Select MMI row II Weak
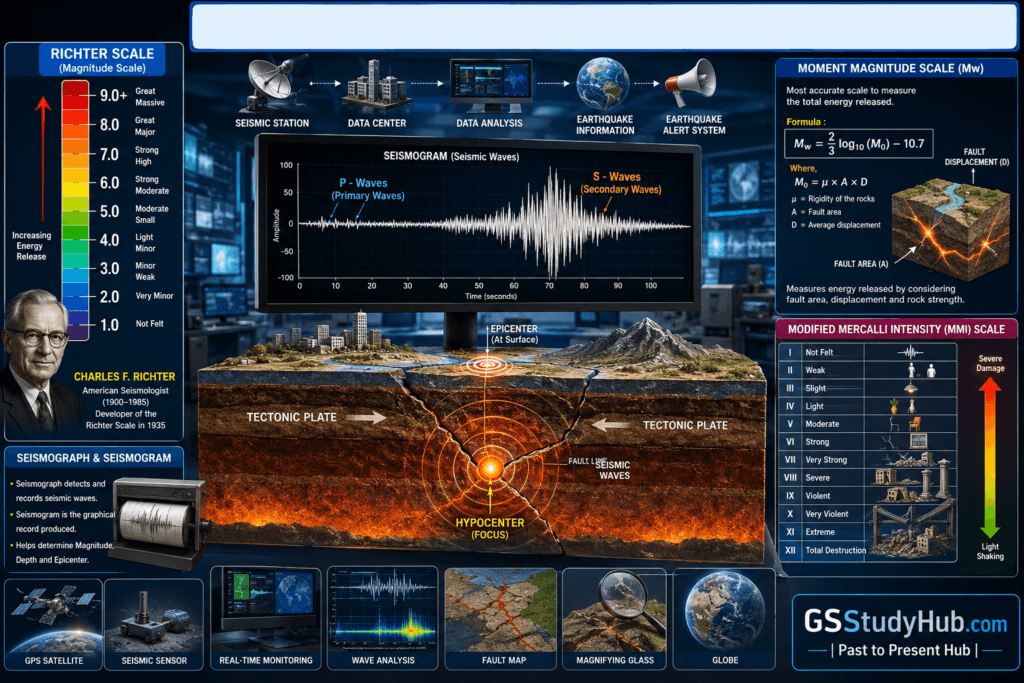Viewport: 1024px width, 683px height. [867, 370]
